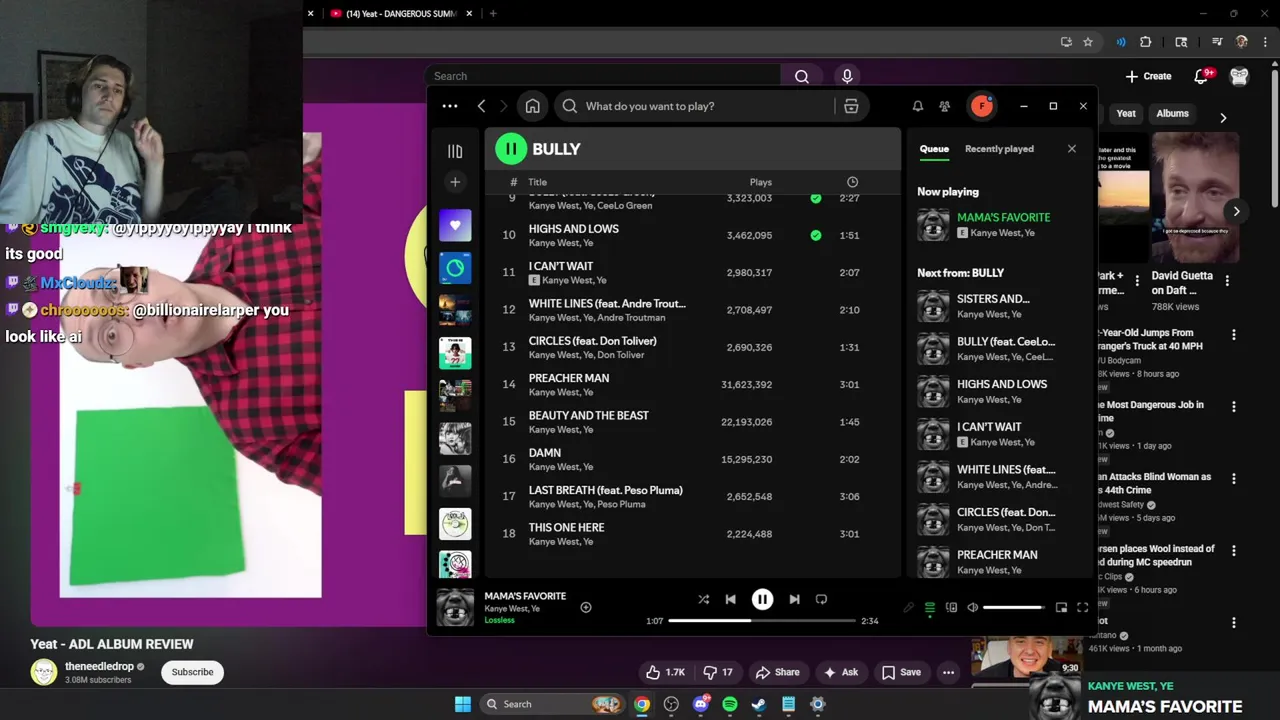Viewport: 1280px width, 720px height.
Task: Skip to next track
Action: 794,599
